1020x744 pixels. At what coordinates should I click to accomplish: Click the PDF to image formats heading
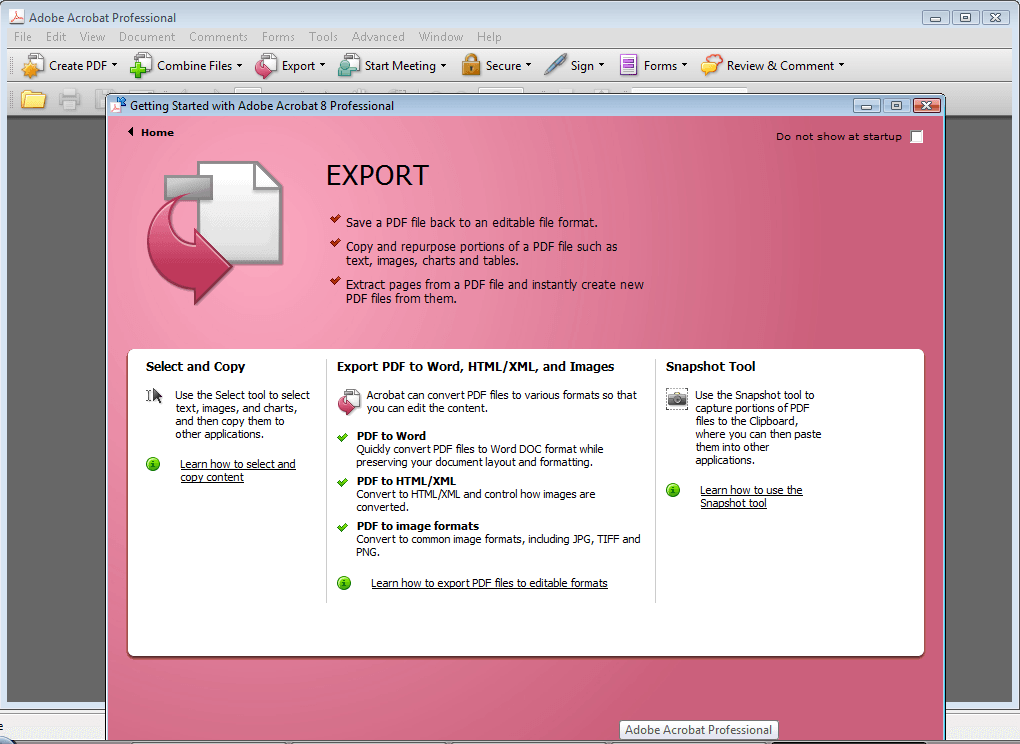pos(418,525)
